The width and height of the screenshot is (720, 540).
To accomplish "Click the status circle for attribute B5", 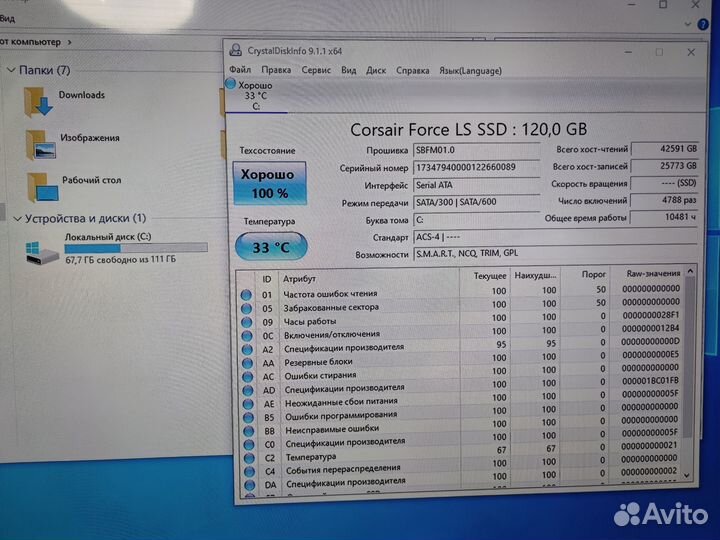I will pyautogui.click(x=248, y=417).
